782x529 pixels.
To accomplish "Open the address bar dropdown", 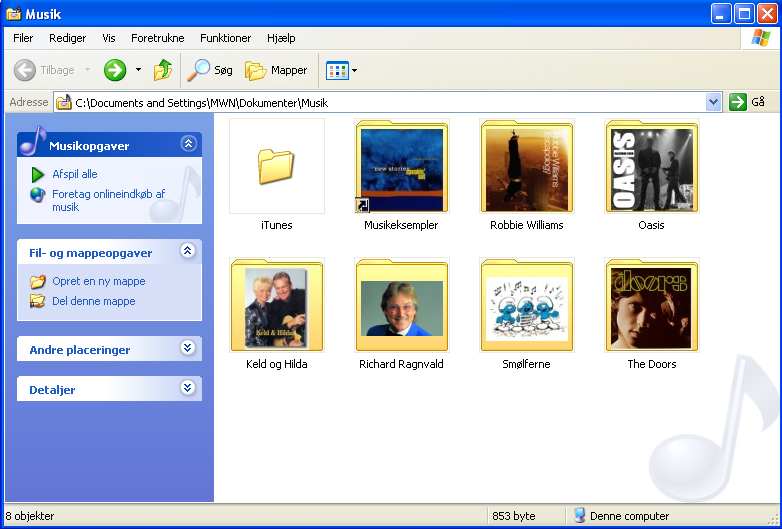I will pyautogui.click(x=713, y=102).
